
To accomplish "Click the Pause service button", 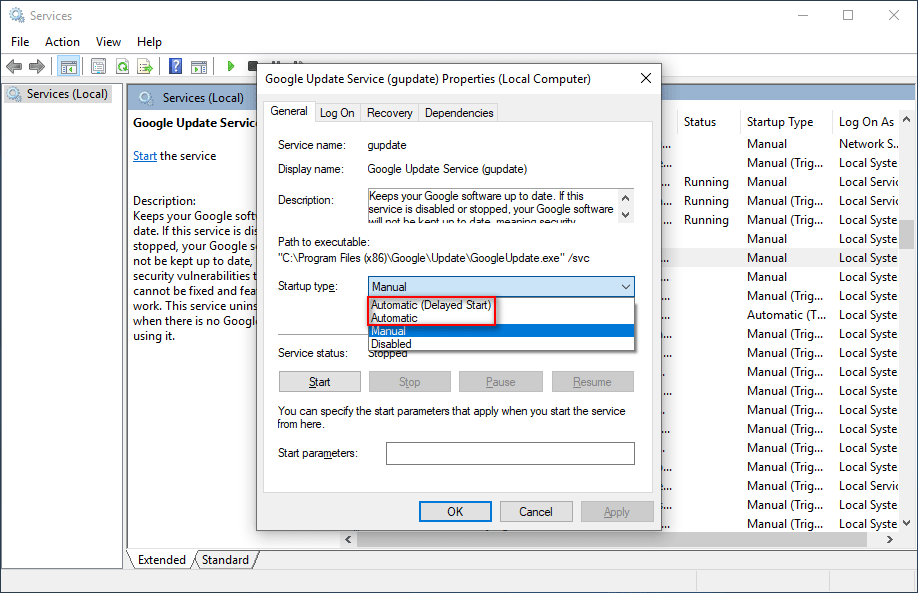I will [501, 382].
